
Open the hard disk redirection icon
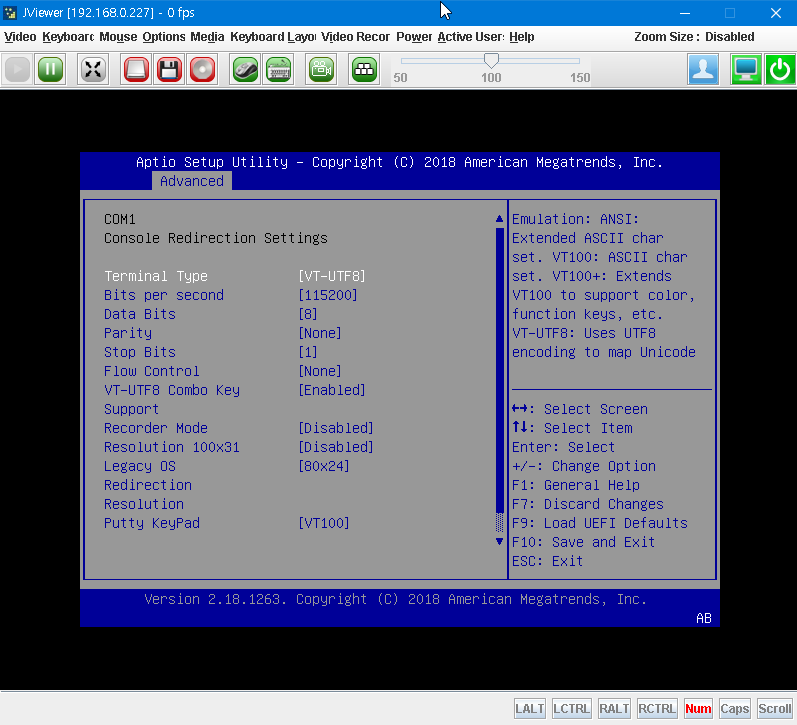[x=136, y=69]
